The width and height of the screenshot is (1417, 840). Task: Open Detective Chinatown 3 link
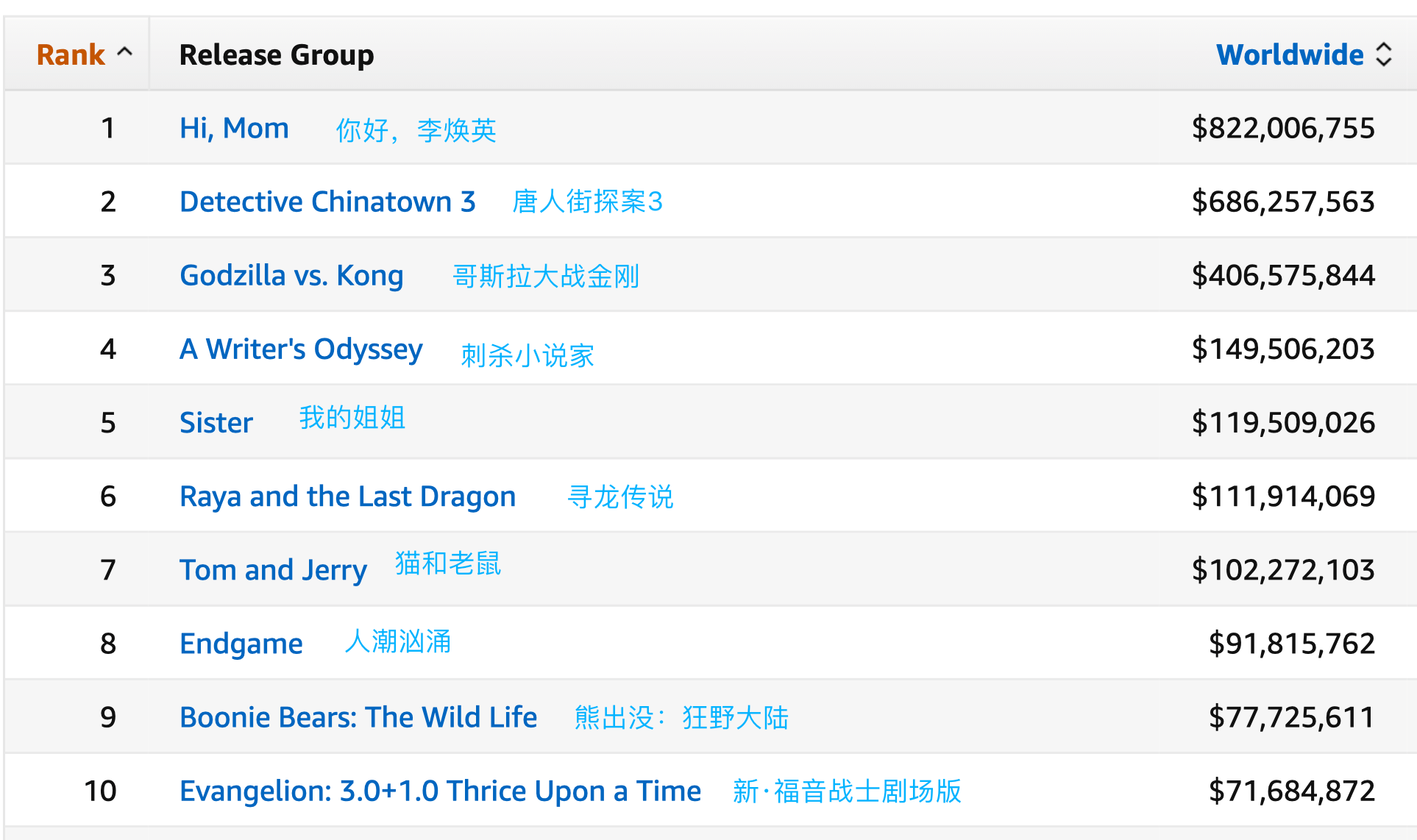pos(327,202)
